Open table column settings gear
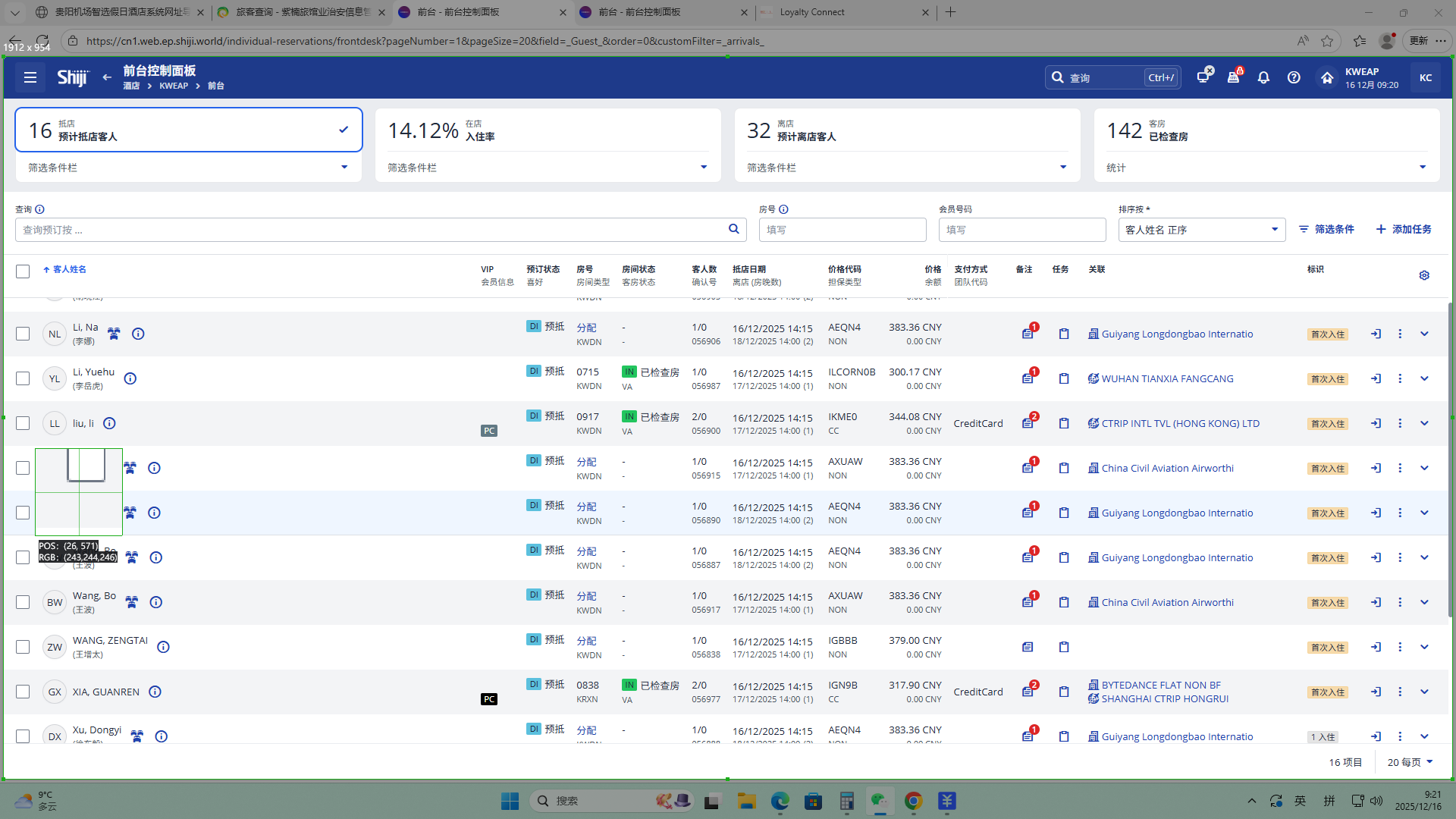Viewport: 1456px width, 819px height. click(x=1423, y=275)
